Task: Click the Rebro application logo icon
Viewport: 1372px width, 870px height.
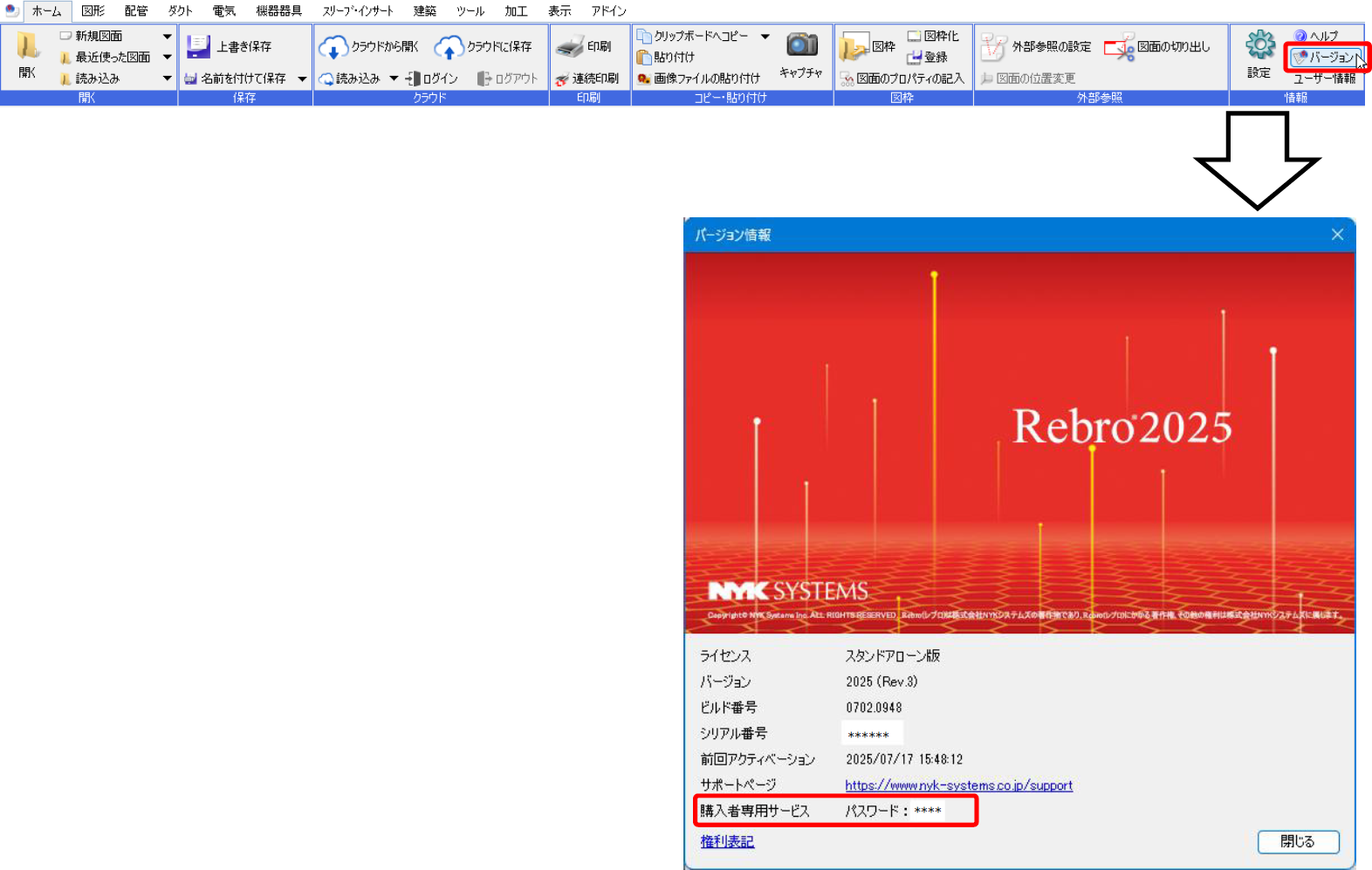Action: [x=11, y=10]
